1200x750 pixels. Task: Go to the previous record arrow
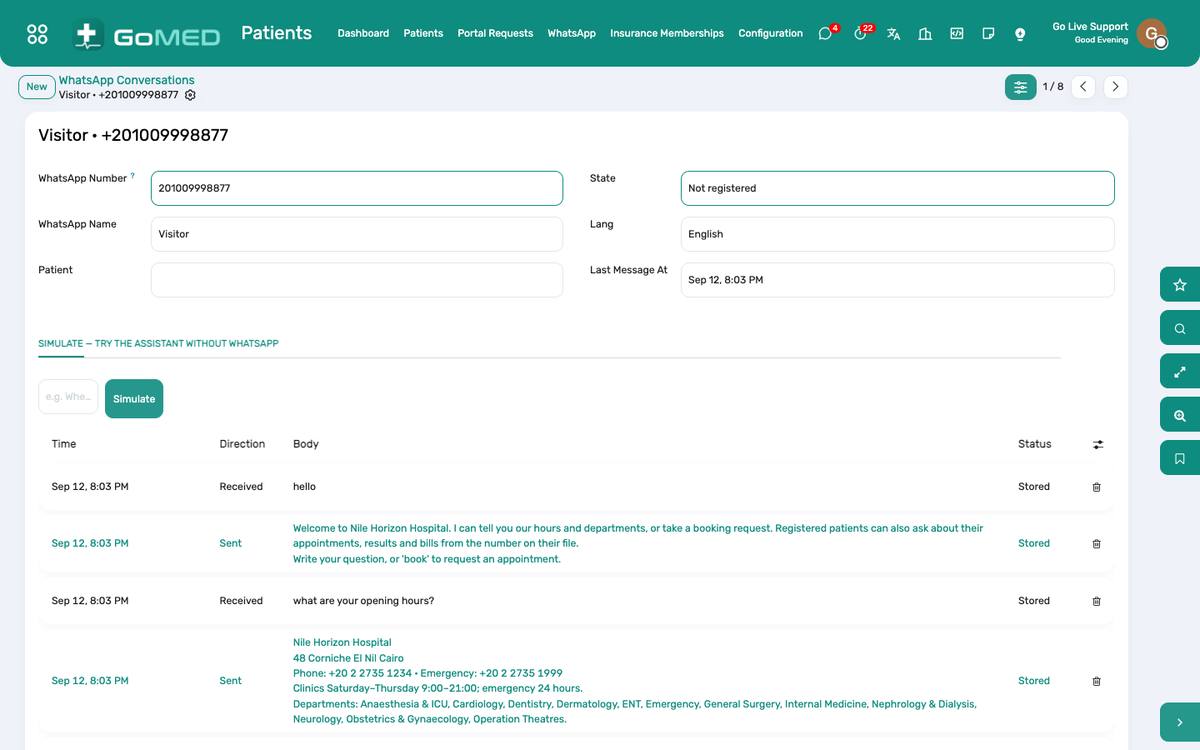pos(1083,87)
